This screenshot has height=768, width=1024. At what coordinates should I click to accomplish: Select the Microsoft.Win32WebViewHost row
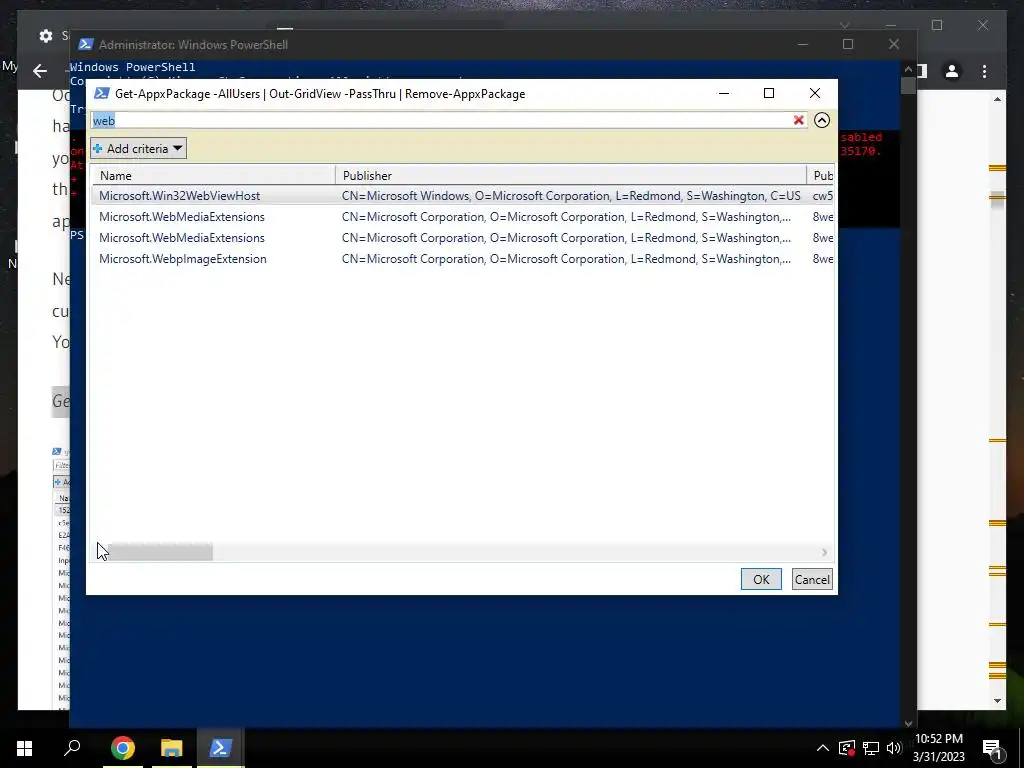coord(462,196)
